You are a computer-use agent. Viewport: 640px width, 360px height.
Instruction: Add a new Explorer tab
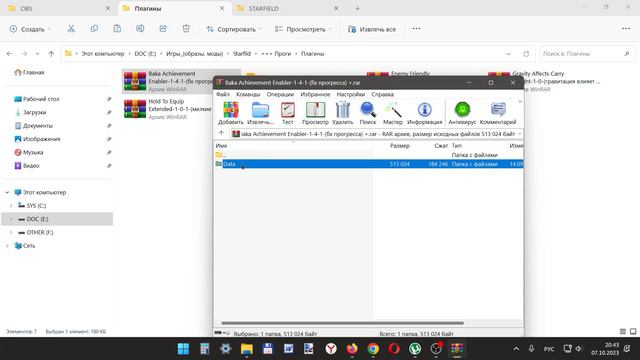(x=357, y=8)
